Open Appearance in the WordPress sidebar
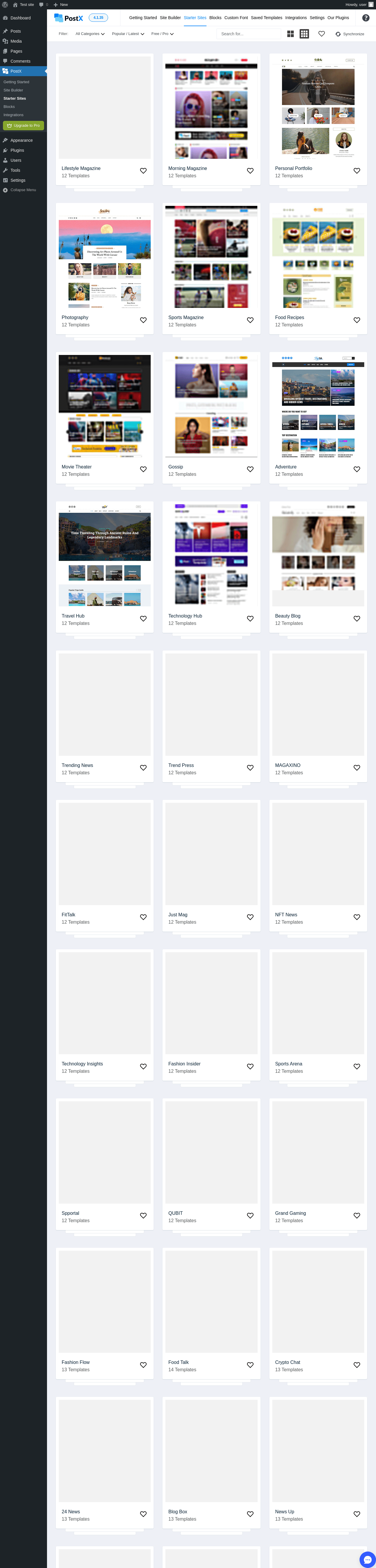 (x=23, y=140)
